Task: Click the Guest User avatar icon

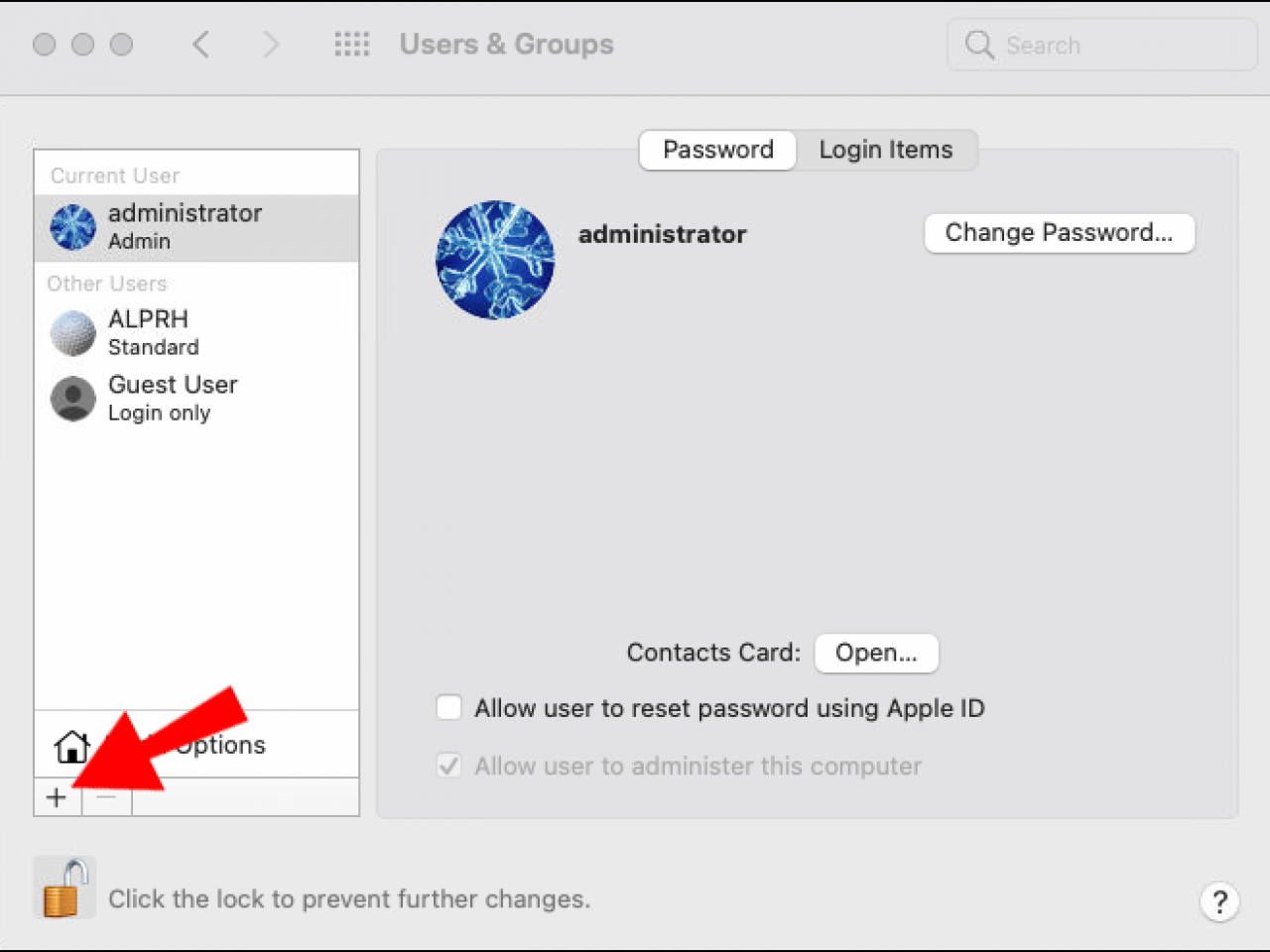Action: coord(71,399)
